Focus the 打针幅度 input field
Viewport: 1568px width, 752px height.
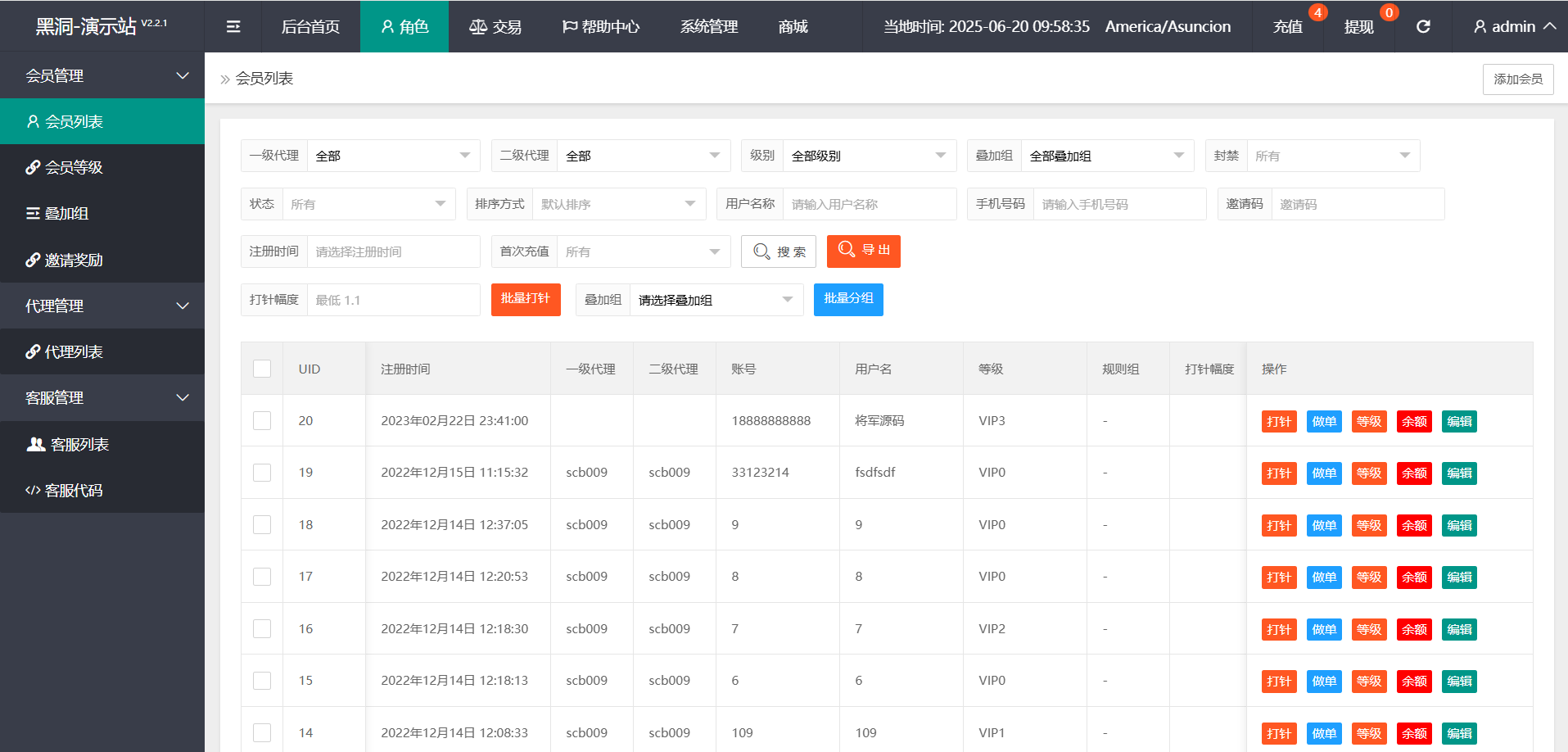click(x=393, y=300)
